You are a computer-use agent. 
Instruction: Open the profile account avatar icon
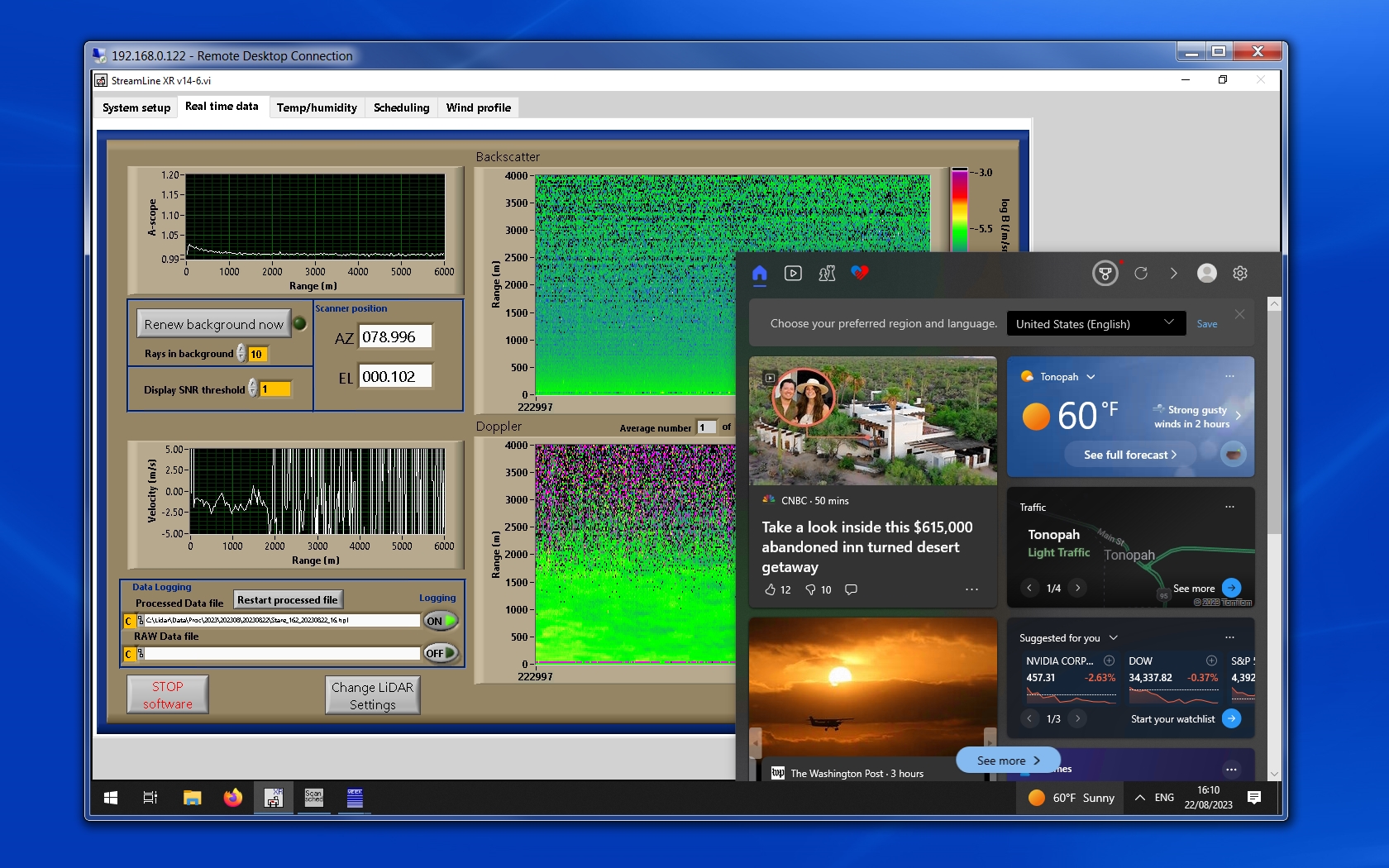1206,273
